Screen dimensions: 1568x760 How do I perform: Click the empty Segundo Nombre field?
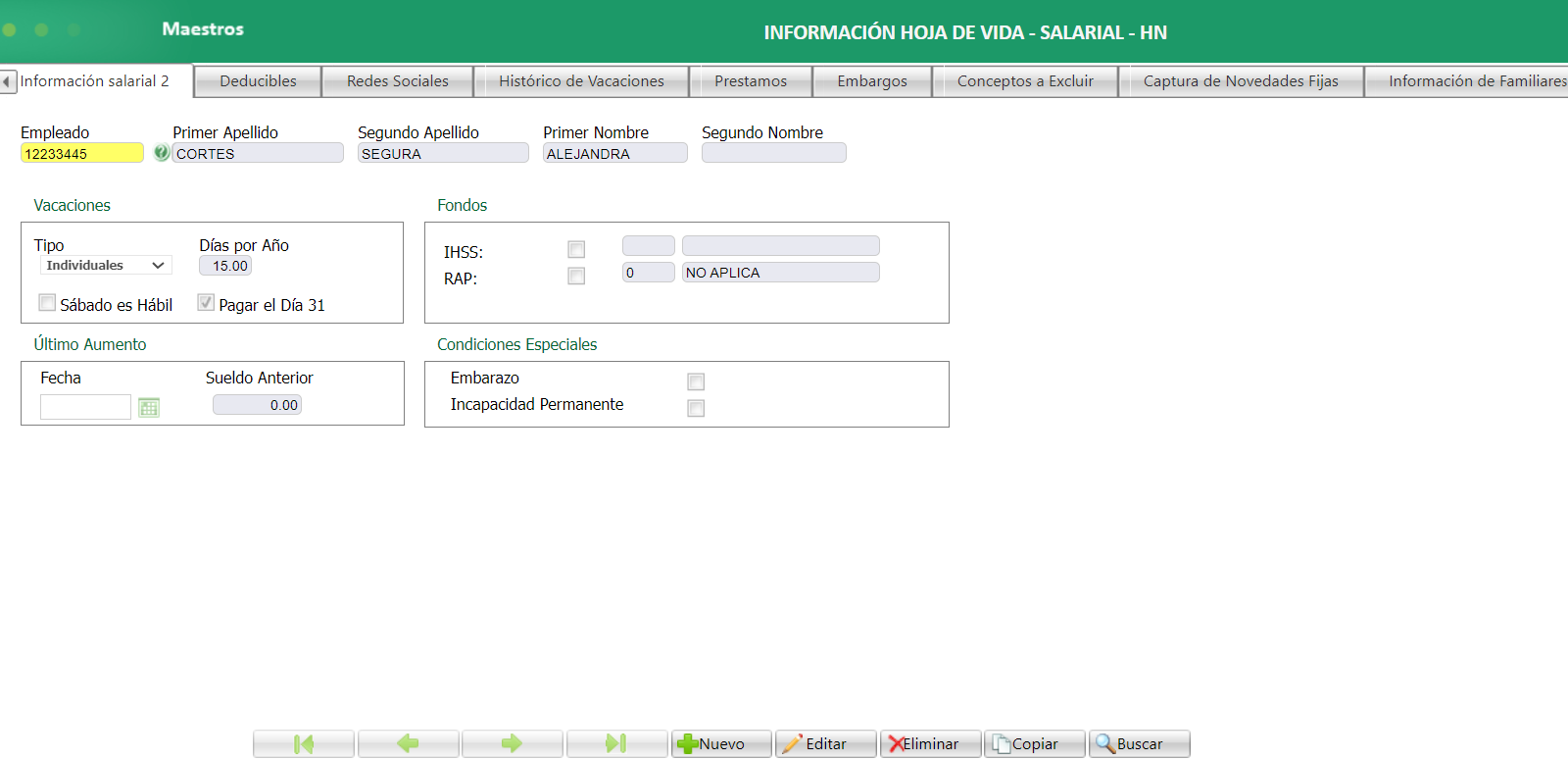coord(774,153)
